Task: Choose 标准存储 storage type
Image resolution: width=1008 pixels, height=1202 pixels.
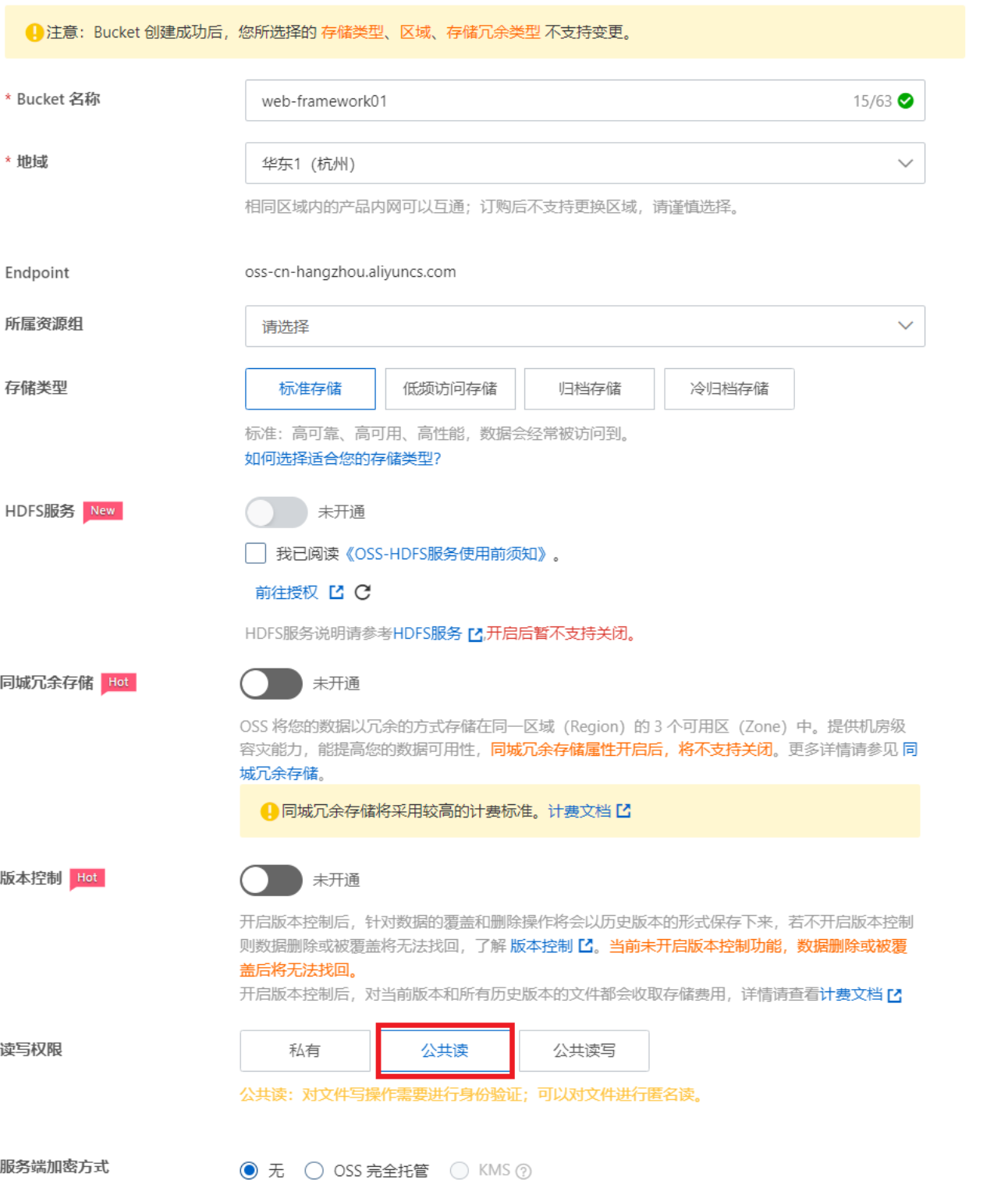Action: pos(311,388)
